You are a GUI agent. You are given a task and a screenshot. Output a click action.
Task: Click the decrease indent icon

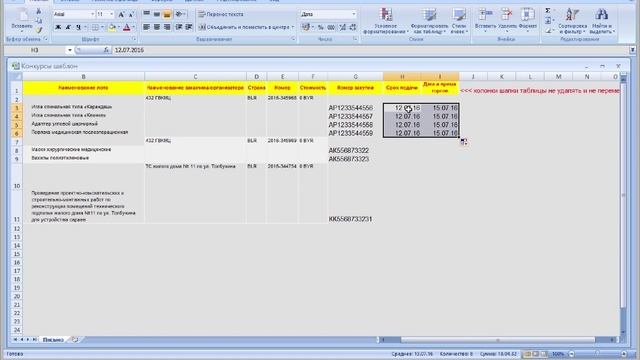[179, 27]
